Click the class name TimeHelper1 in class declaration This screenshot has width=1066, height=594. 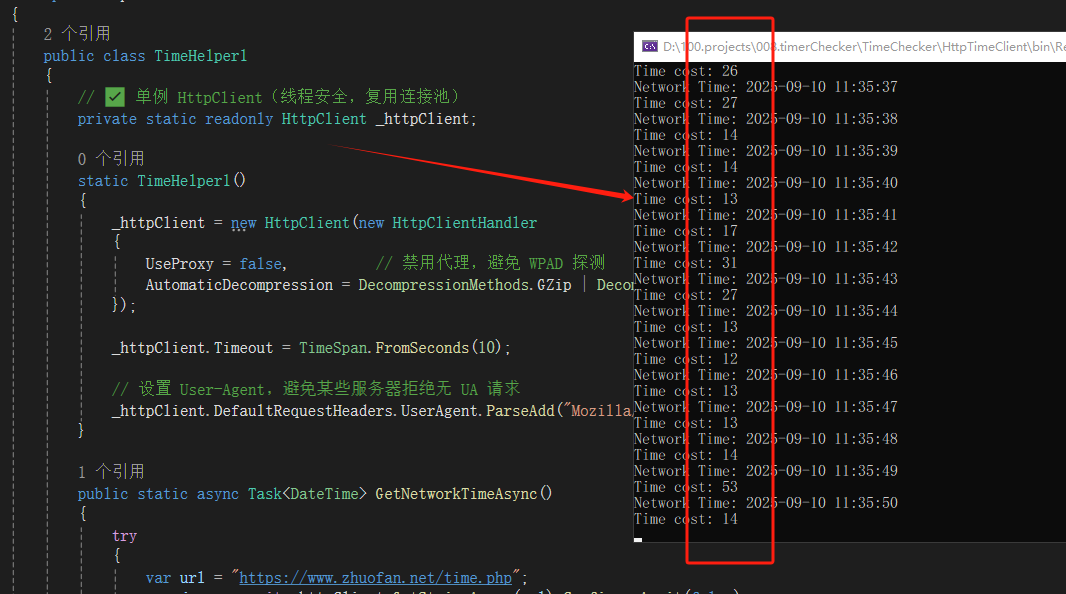pyautogui.click(x=201, y=56)
